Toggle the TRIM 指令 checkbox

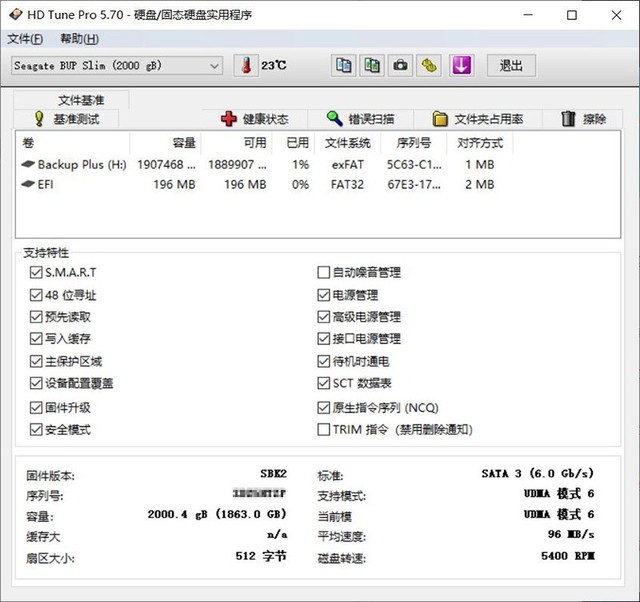[x=324, y=429]
